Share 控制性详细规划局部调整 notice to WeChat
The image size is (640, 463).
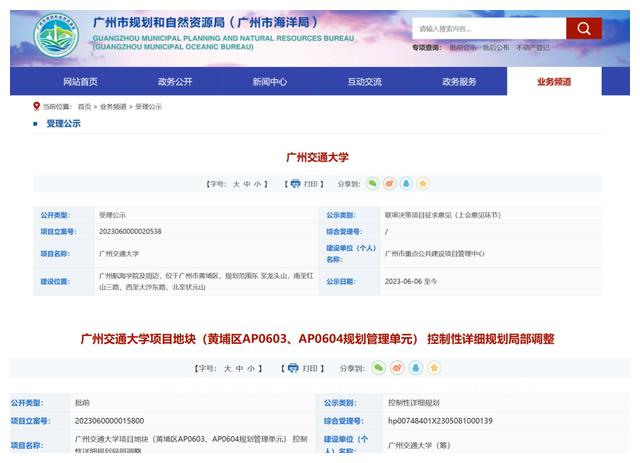378,368
